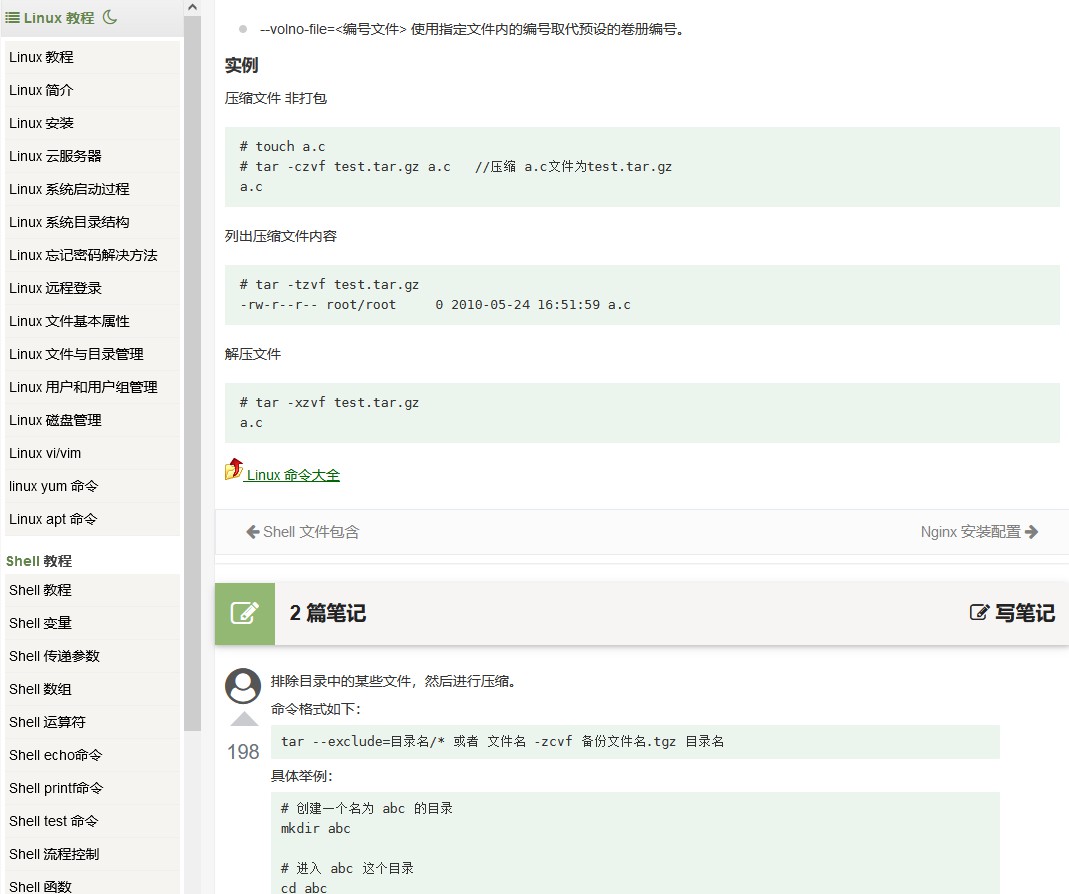Click the Linux 教程 list menu icon
Viewport: 1069px width, 894px height.
click(x=12, y=18)
